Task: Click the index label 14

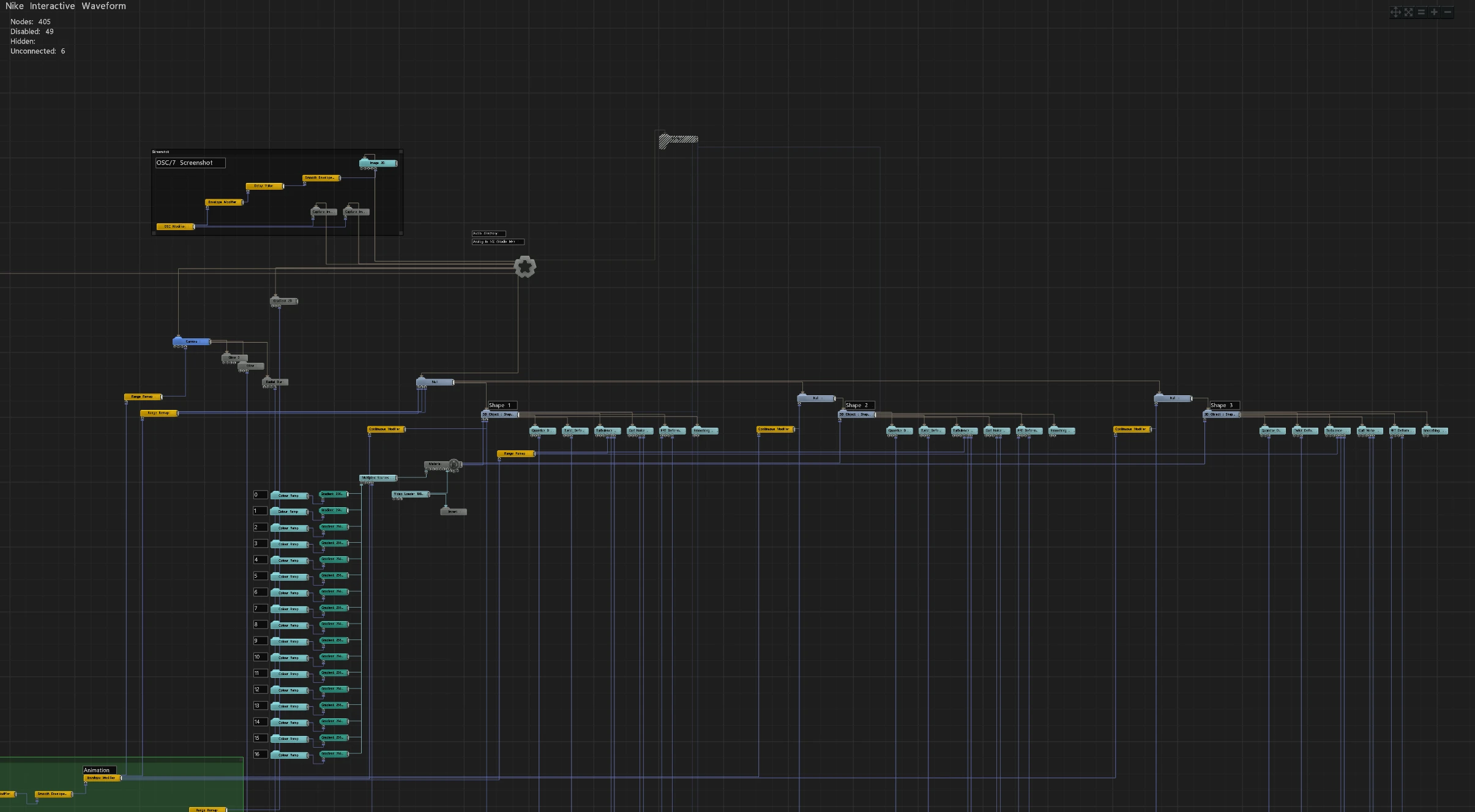Action: (x=260, y=722)
